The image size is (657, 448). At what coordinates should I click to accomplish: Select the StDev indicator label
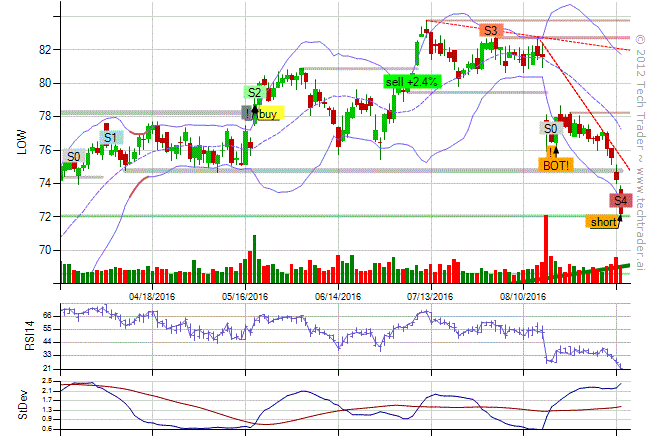click(x=22, y=406)
